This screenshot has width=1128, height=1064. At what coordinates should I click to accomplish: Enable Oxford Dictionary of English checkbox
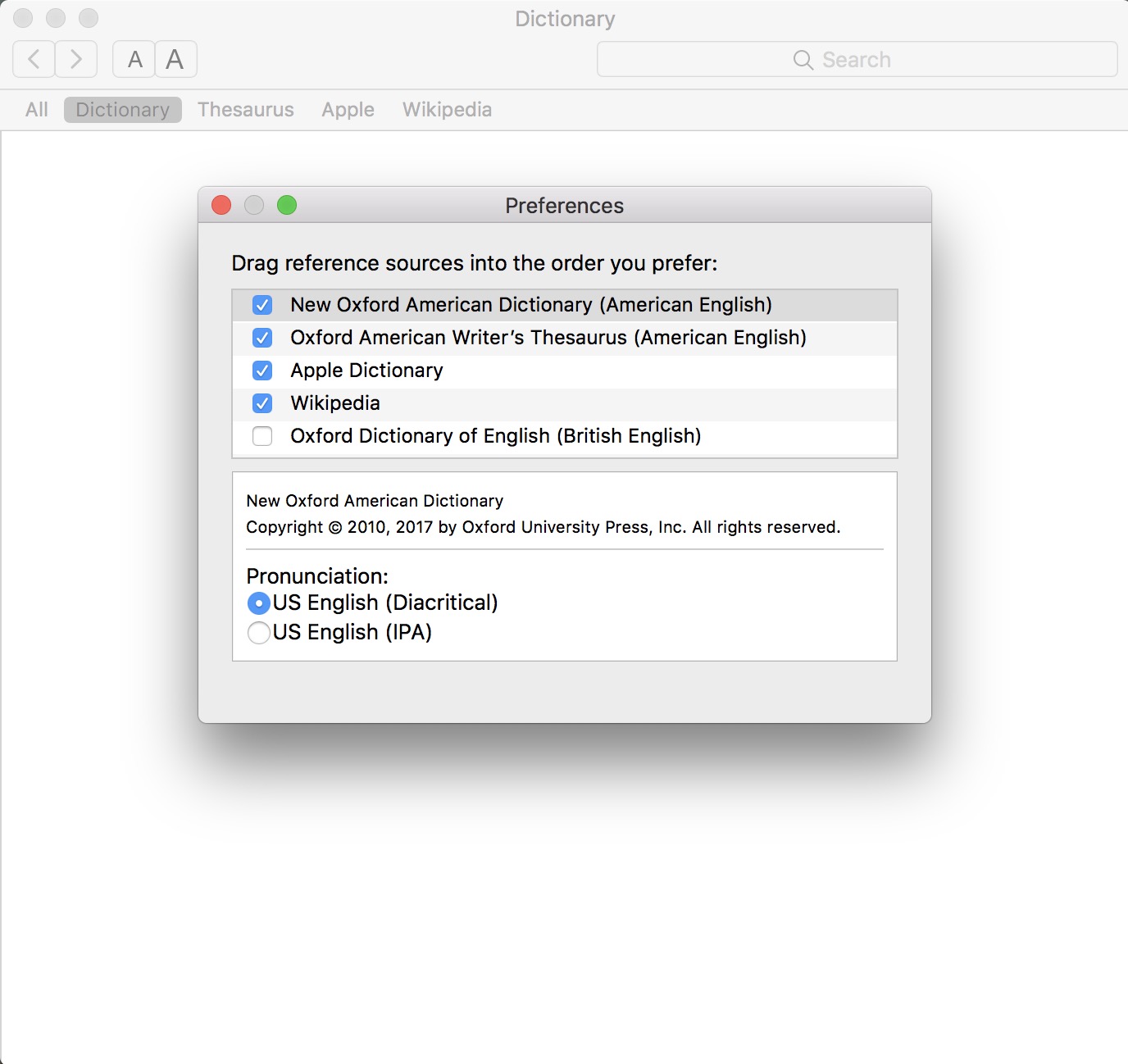coord(262,436)
